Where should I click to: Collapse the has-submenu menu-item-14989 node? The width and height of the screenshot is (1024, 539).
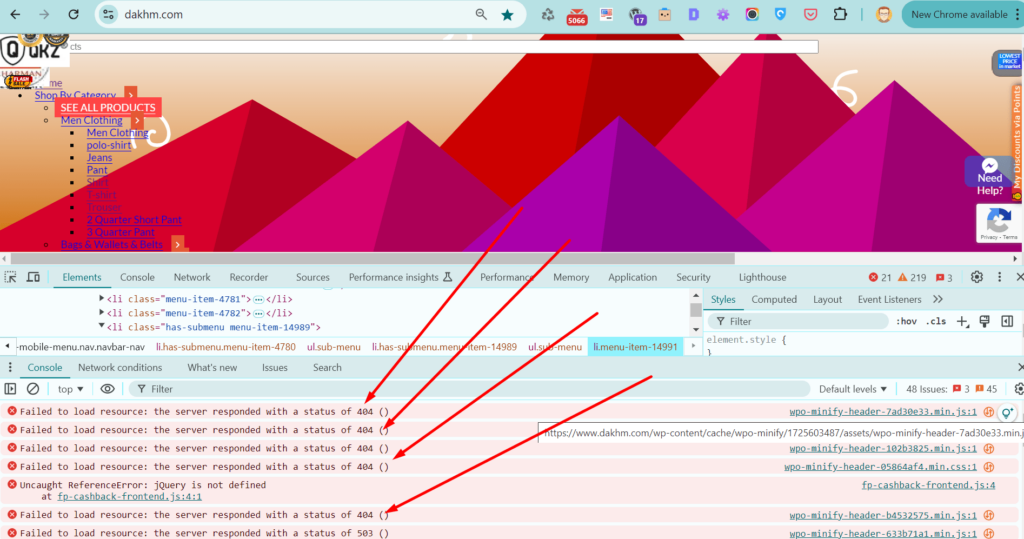tap(101, 327)
